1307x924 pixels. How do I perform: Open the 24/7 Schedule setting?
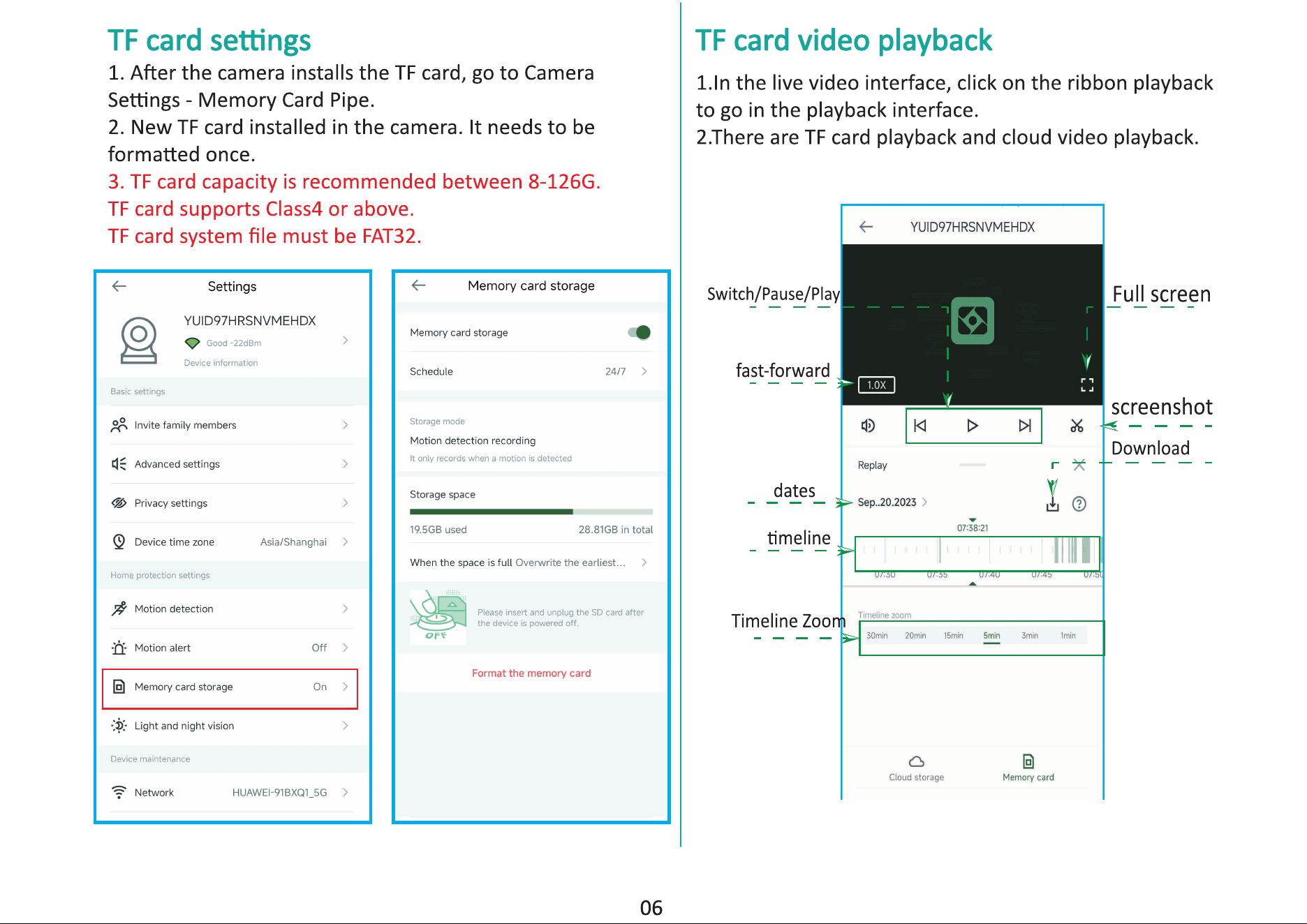[531, 371]
